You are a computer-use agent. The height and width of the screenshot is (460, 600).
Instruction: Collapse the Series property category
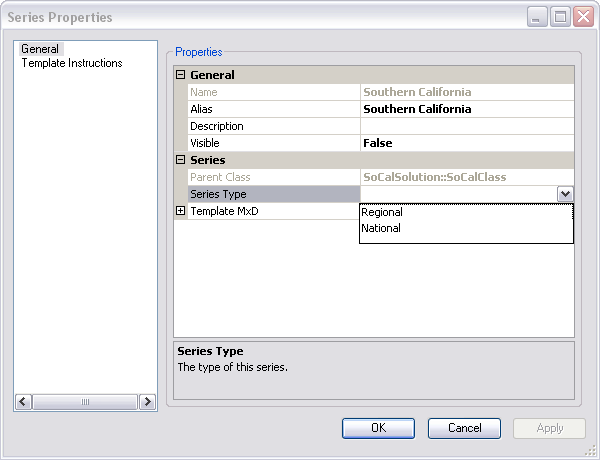181,160
